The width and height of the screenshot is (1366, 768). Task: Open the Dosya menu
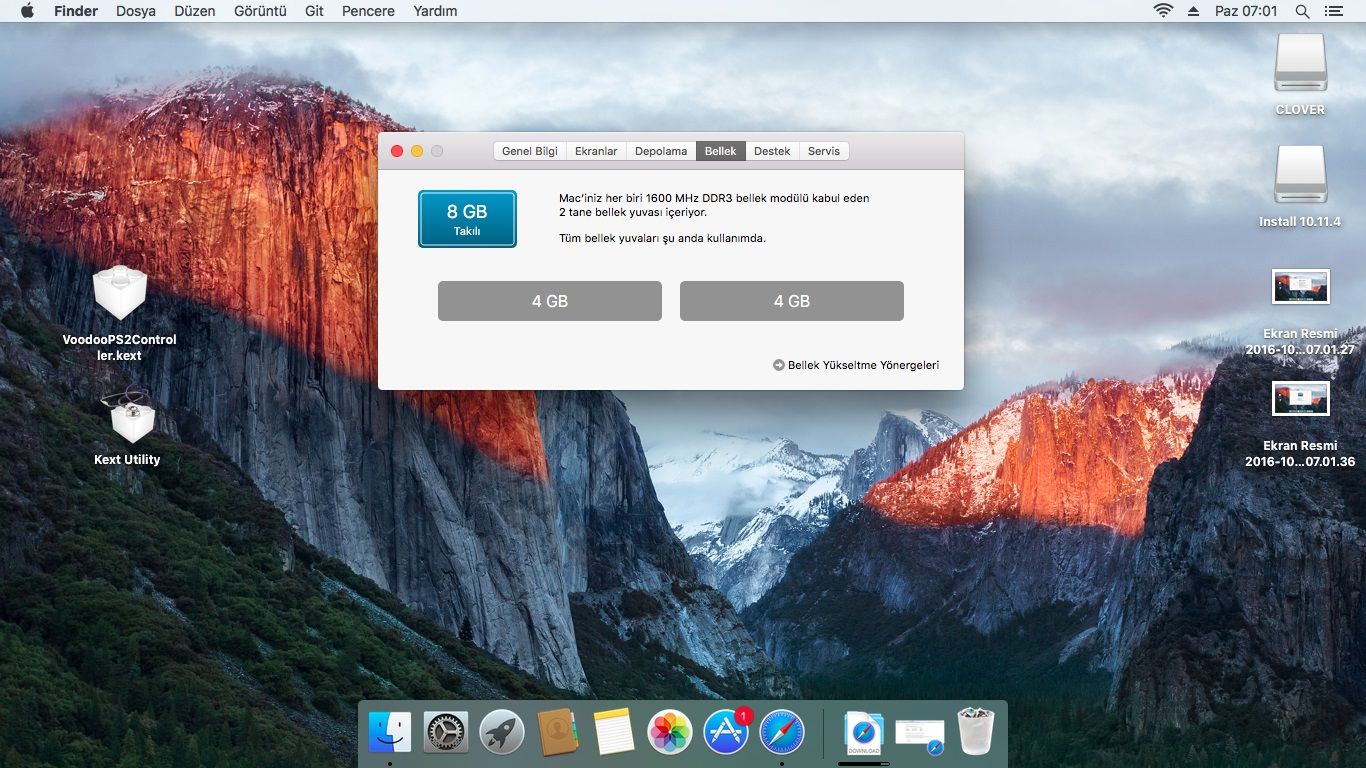point(136,11)
